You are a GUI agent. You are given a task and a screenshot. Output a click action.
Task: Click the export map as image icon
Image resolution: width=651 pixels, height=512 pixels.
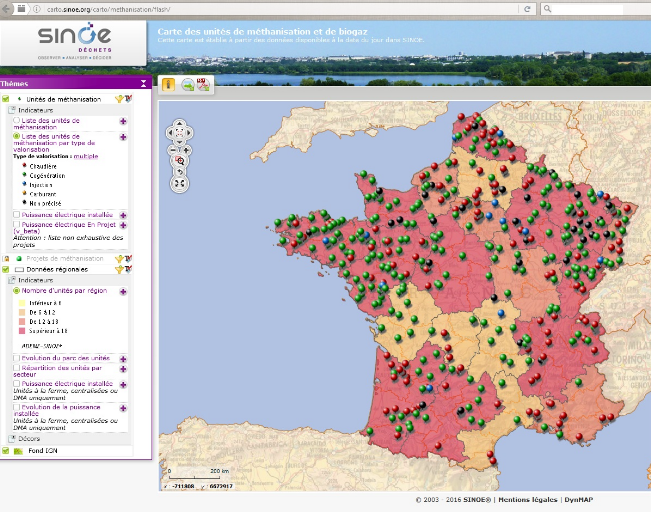click(187, 85)
